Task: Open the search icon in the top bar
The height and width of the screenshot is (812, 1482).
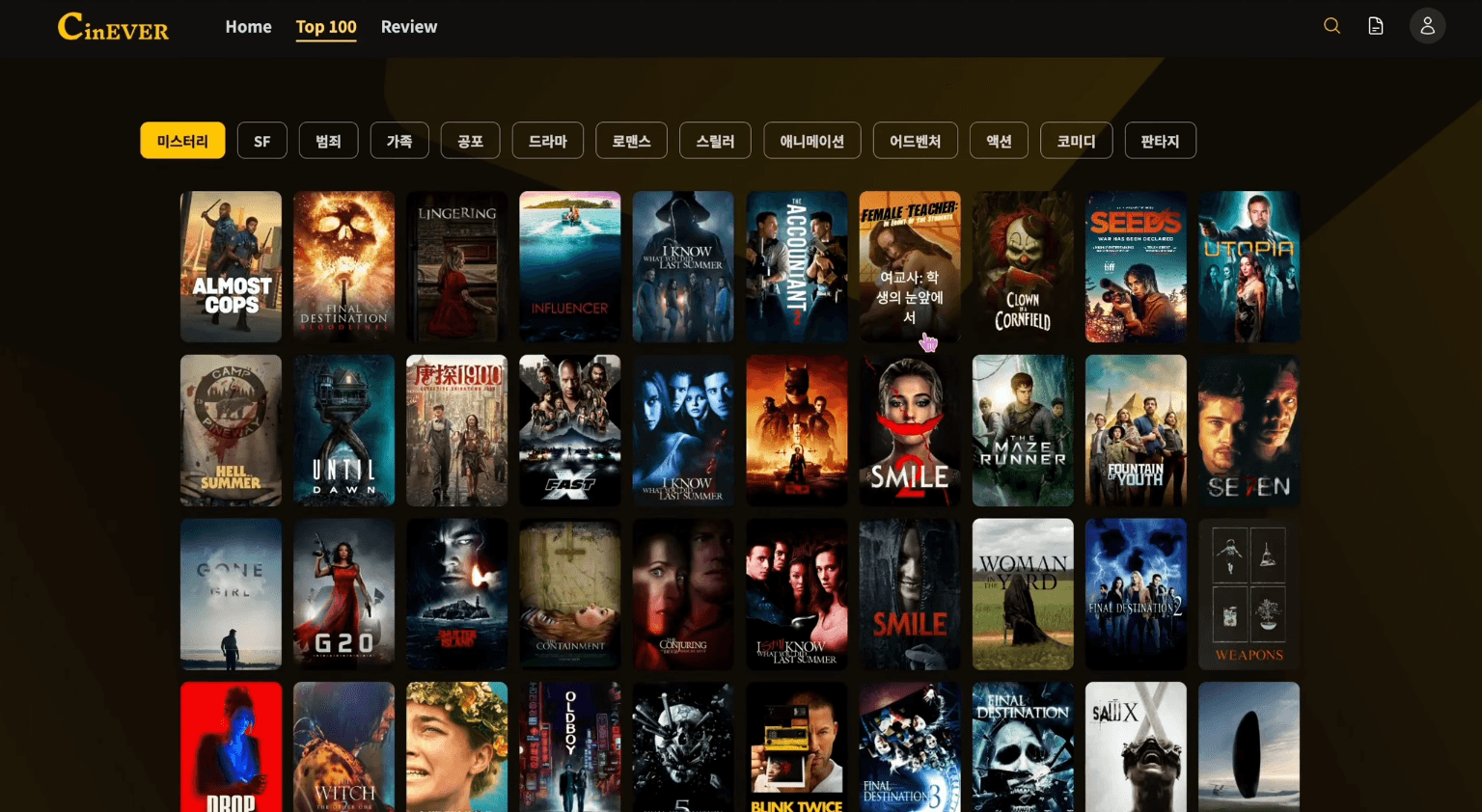Action: coord(1332,26)
